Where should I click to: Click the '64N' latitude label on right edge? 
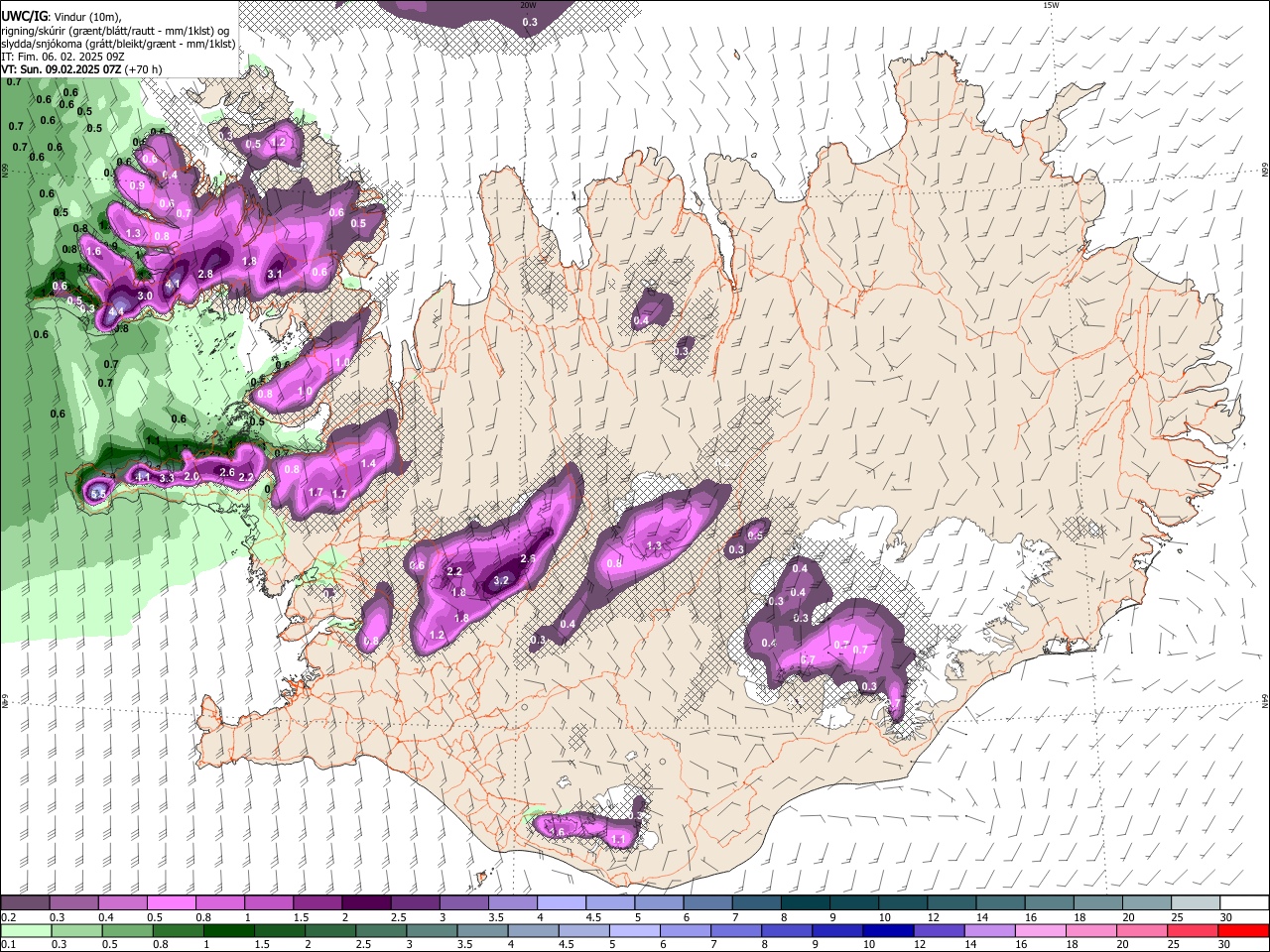1265,701
